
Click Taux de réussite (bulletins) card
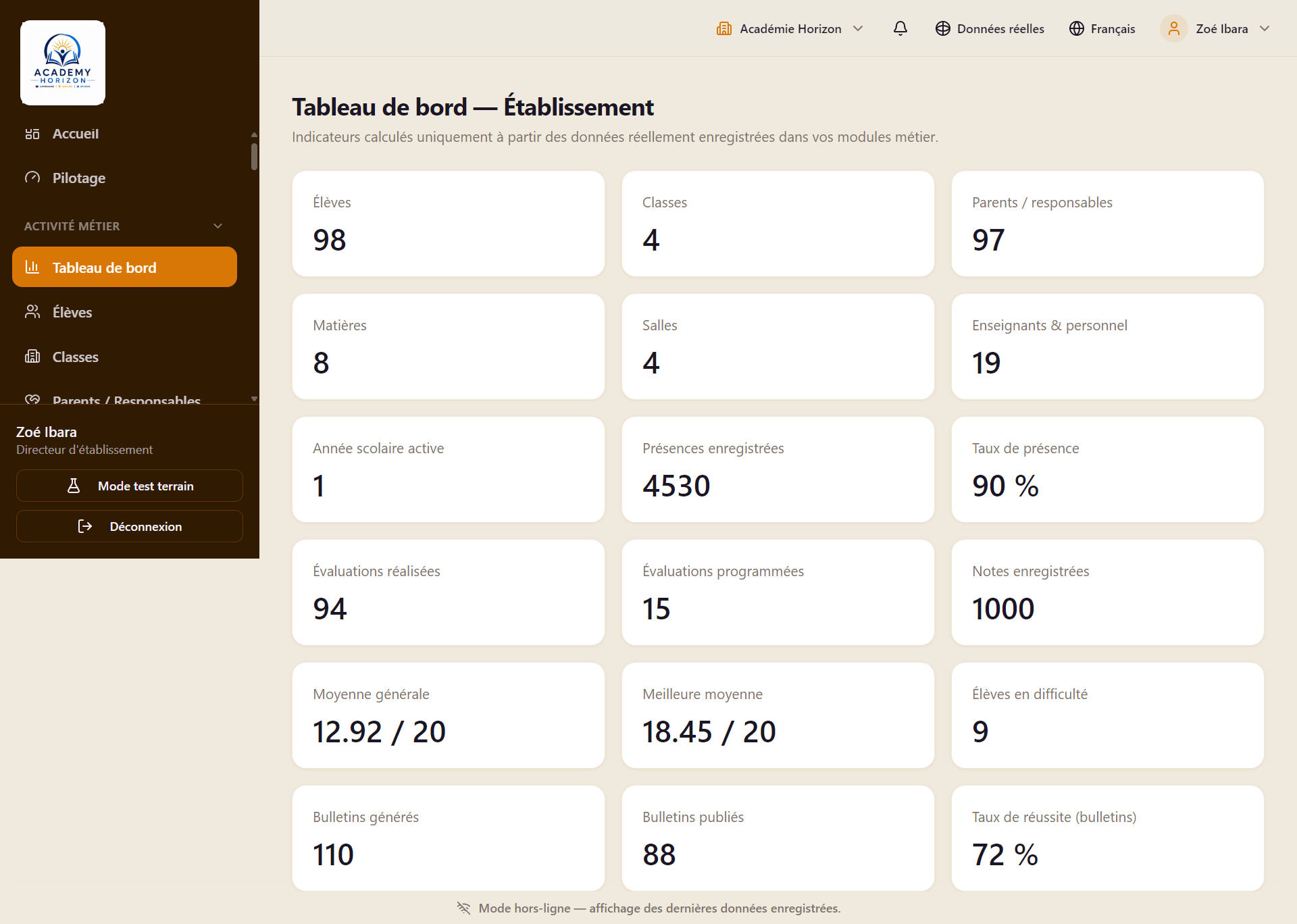pos(1108,838)
